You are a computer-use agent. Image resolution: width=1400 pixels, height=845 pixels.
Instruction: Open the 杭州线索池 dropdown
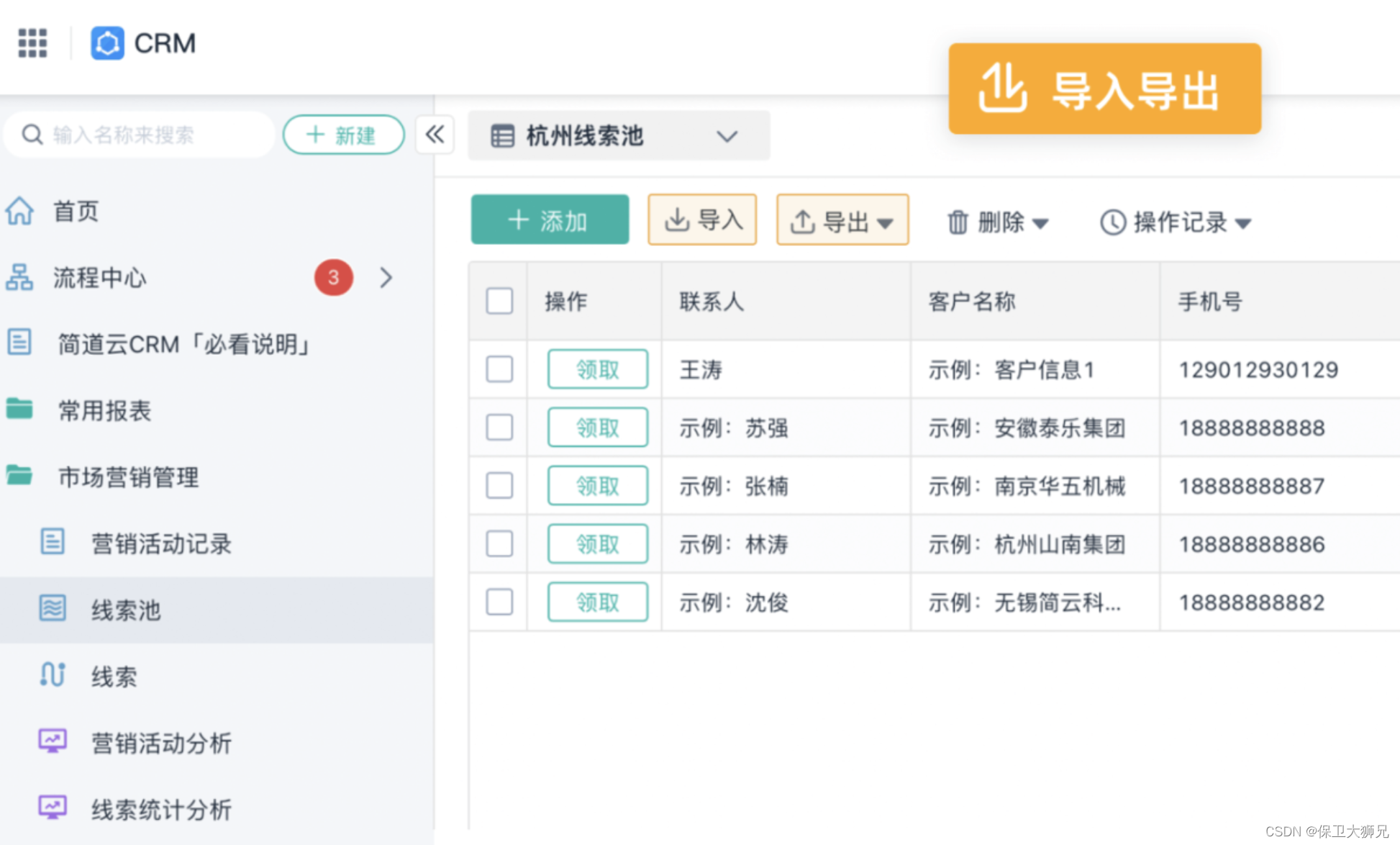coord(618,135)
